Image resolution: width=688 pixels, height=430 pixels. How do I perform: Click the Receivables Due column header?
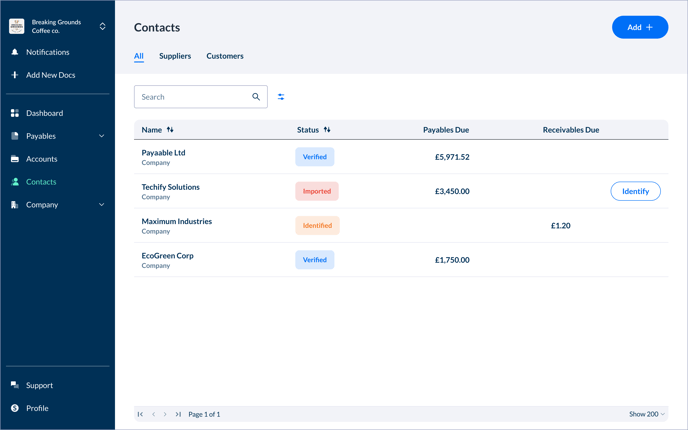(x=570, y=130)
